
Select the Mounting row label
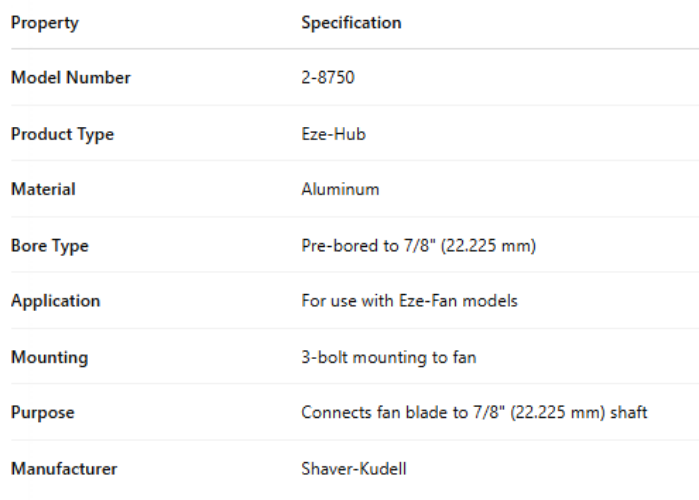[x=49, y=357]
